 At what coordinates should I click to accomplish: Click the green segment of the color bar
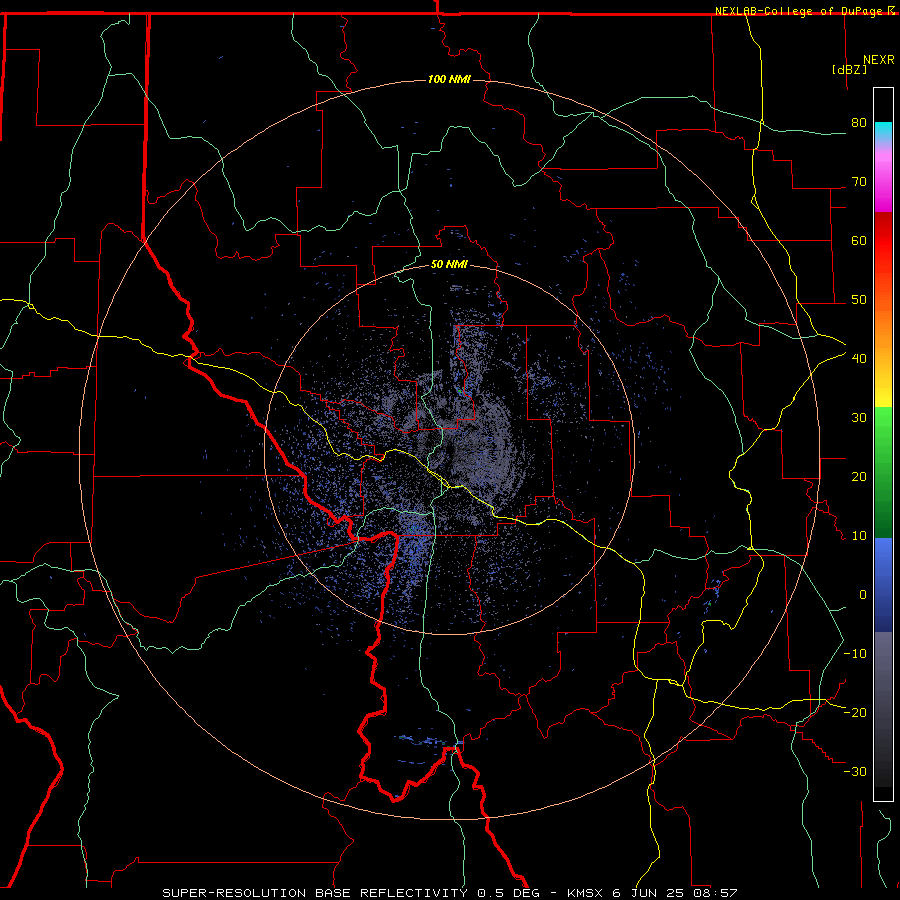click(x=883, y=472)
